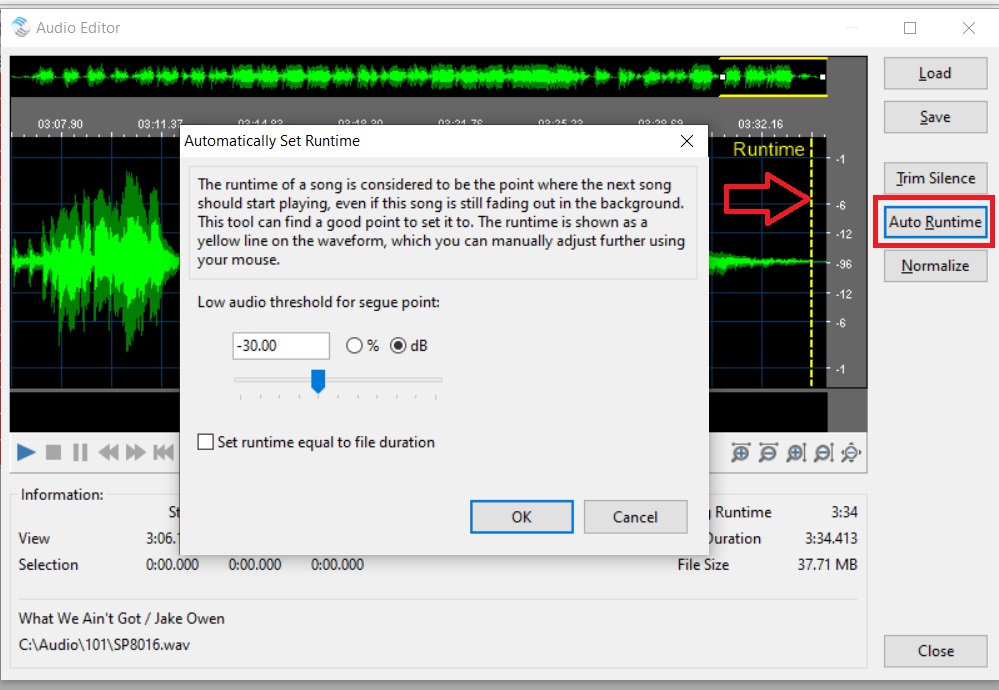
Task: Click the Audio Editor app icon
Action: [20, 27]
